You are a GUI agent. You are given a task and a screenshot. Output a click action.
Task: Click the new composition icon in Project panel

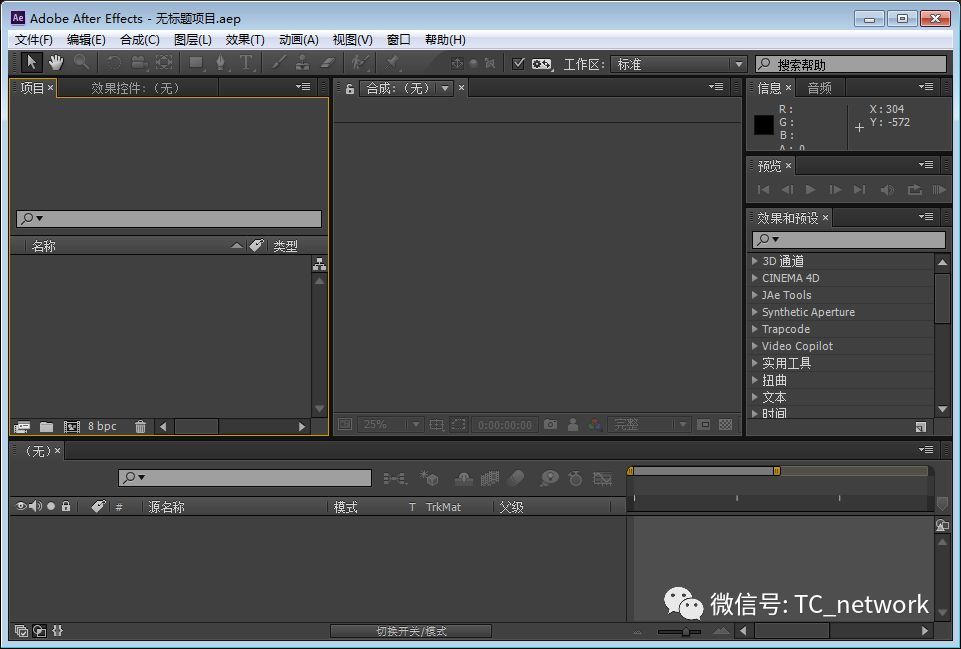tap(71, 427)
